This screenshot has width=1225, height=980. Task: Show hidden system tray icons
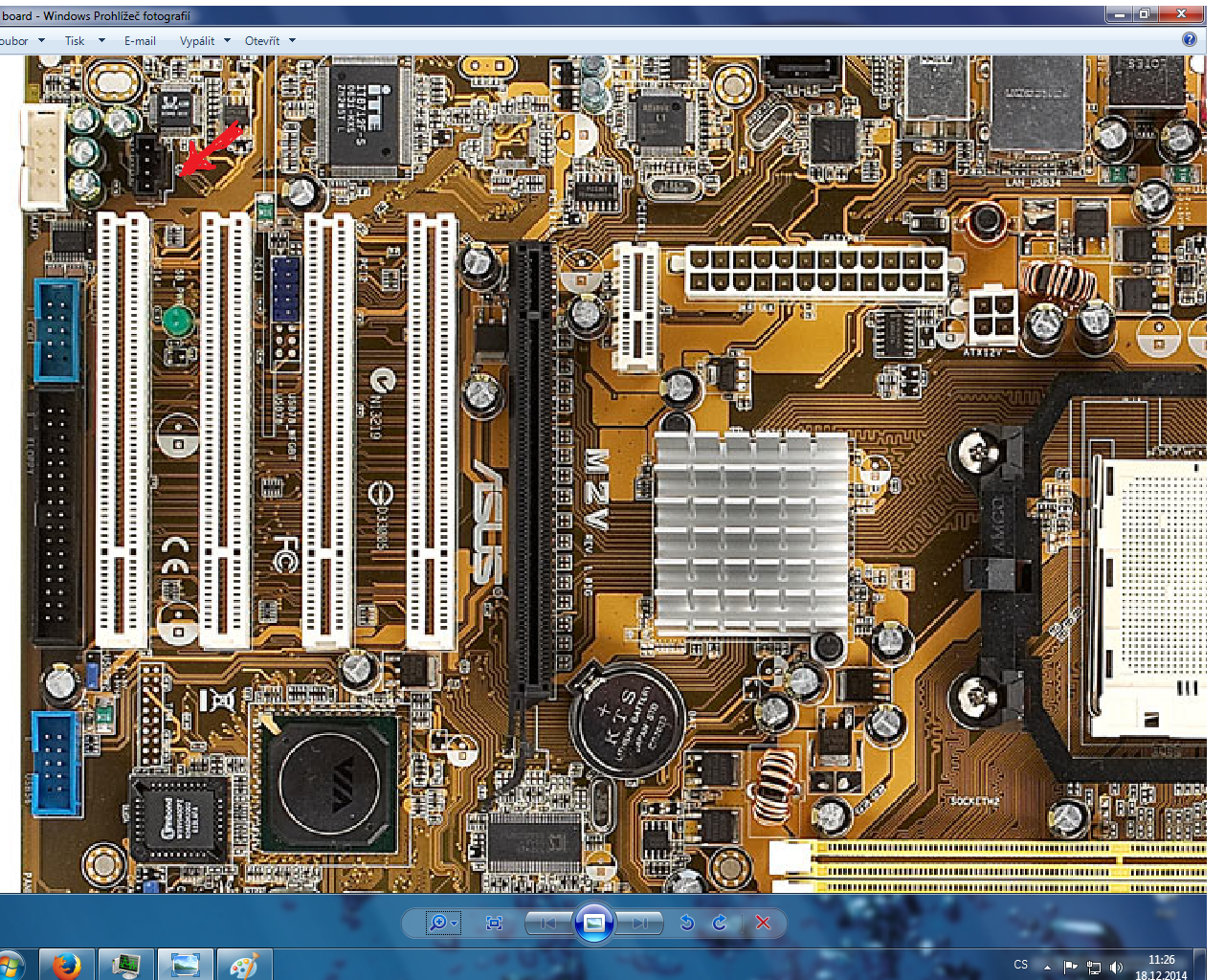(x=1048, y=967)
